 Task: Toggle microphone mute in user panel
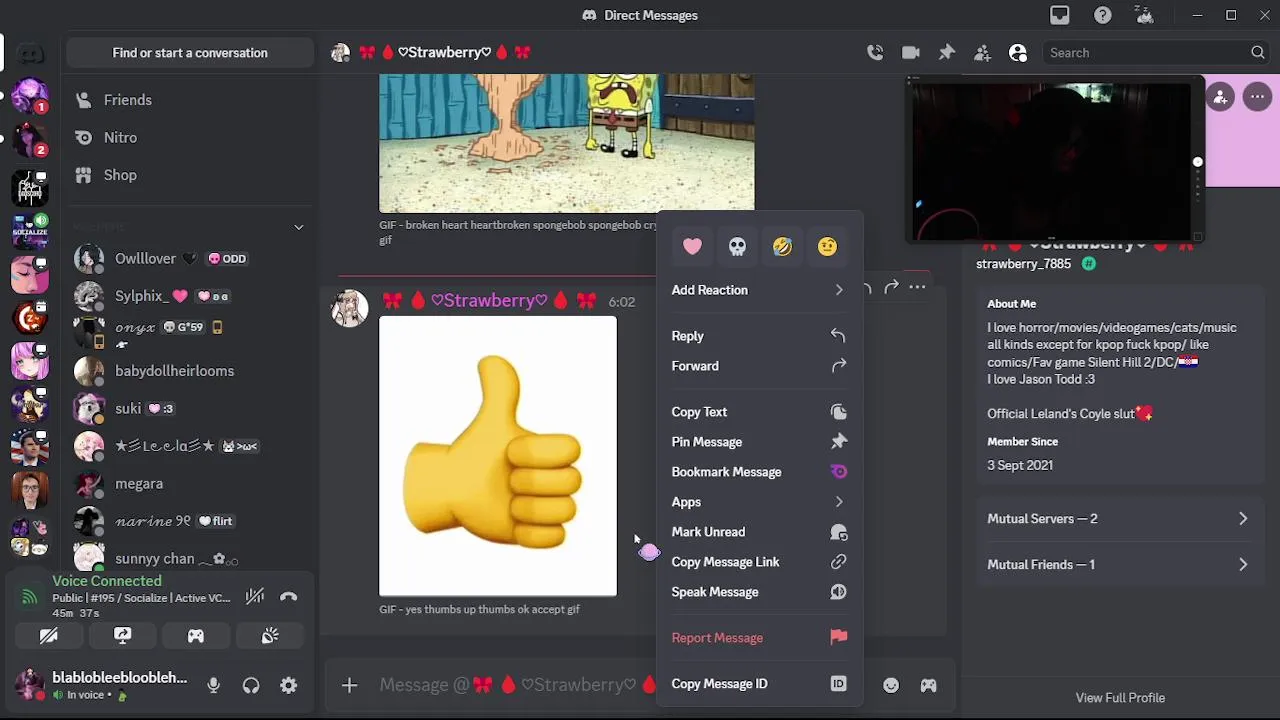[x=213, y=685]
